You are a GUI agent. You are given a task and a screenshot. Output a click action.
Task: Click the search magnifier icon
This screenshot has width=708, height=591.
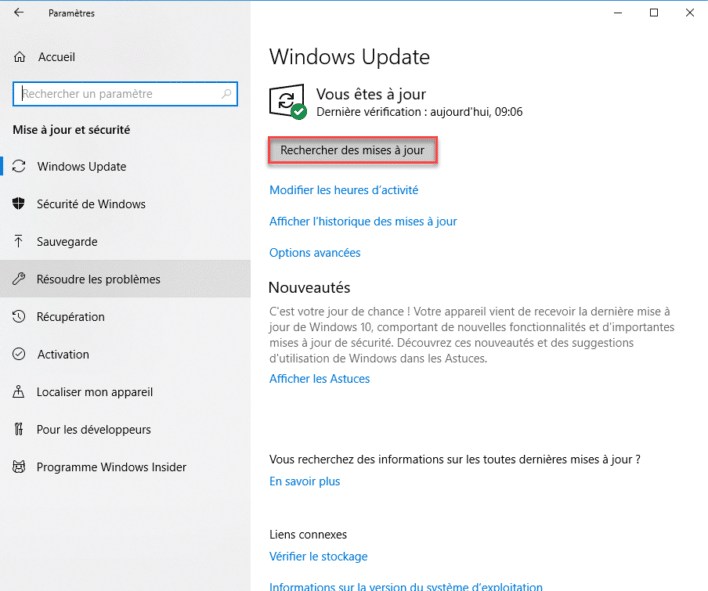227,94
